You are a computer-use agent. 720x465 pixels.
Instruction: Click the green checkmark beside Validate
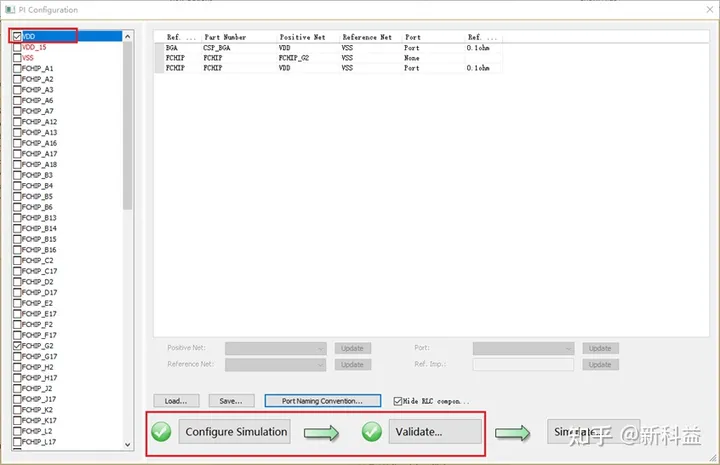371,431
